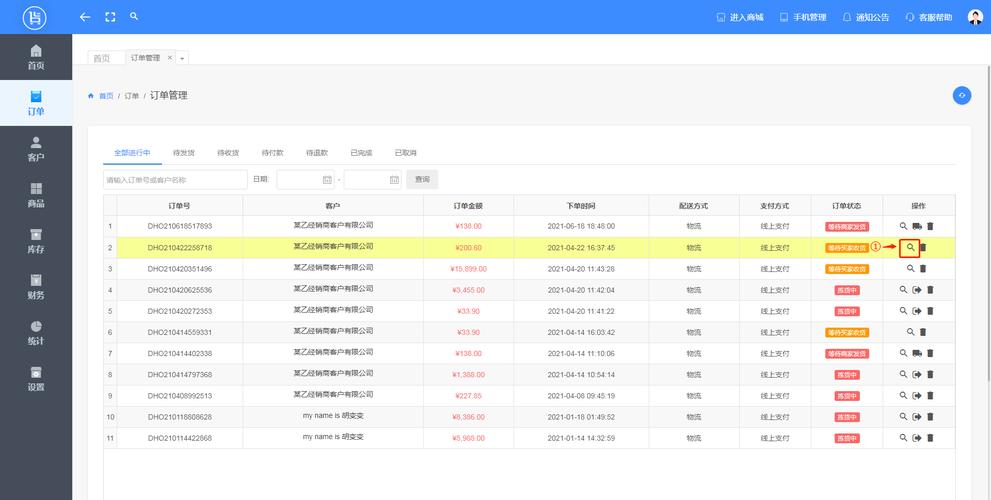
Task: Click the blue round refresh button
Action: (961, 95)
